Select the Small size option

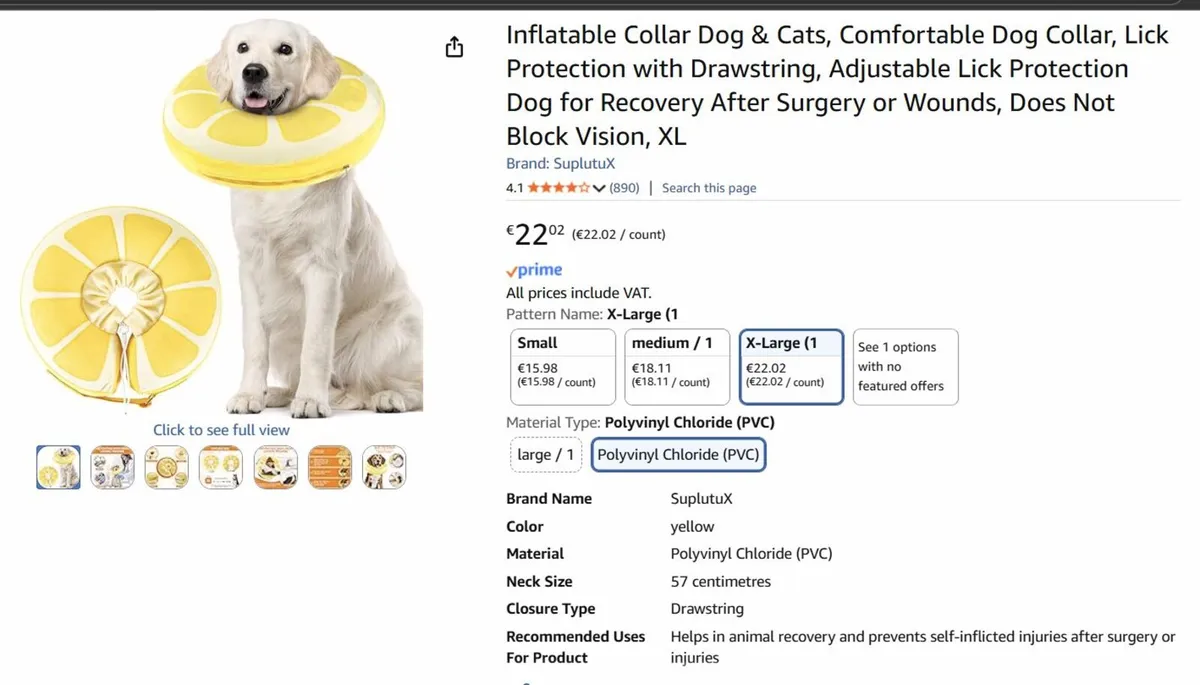click(x=562, y=367)
